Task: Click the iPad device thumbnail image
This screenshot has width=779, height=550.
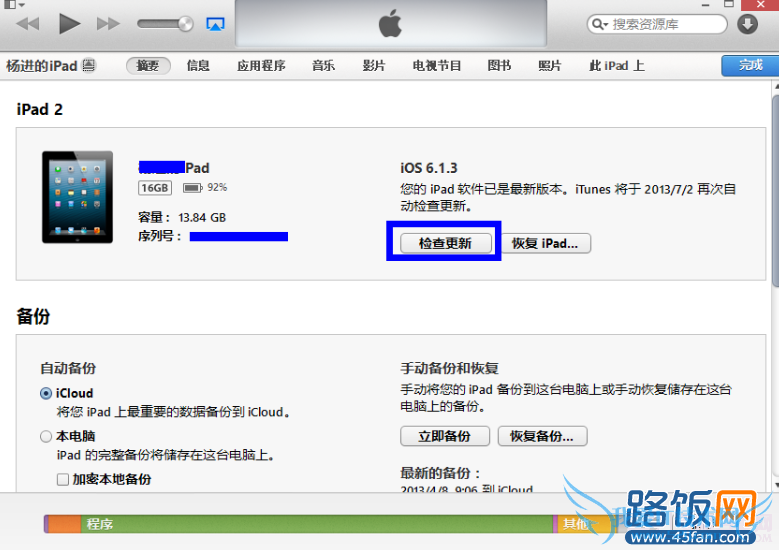Action: (78, 197)
